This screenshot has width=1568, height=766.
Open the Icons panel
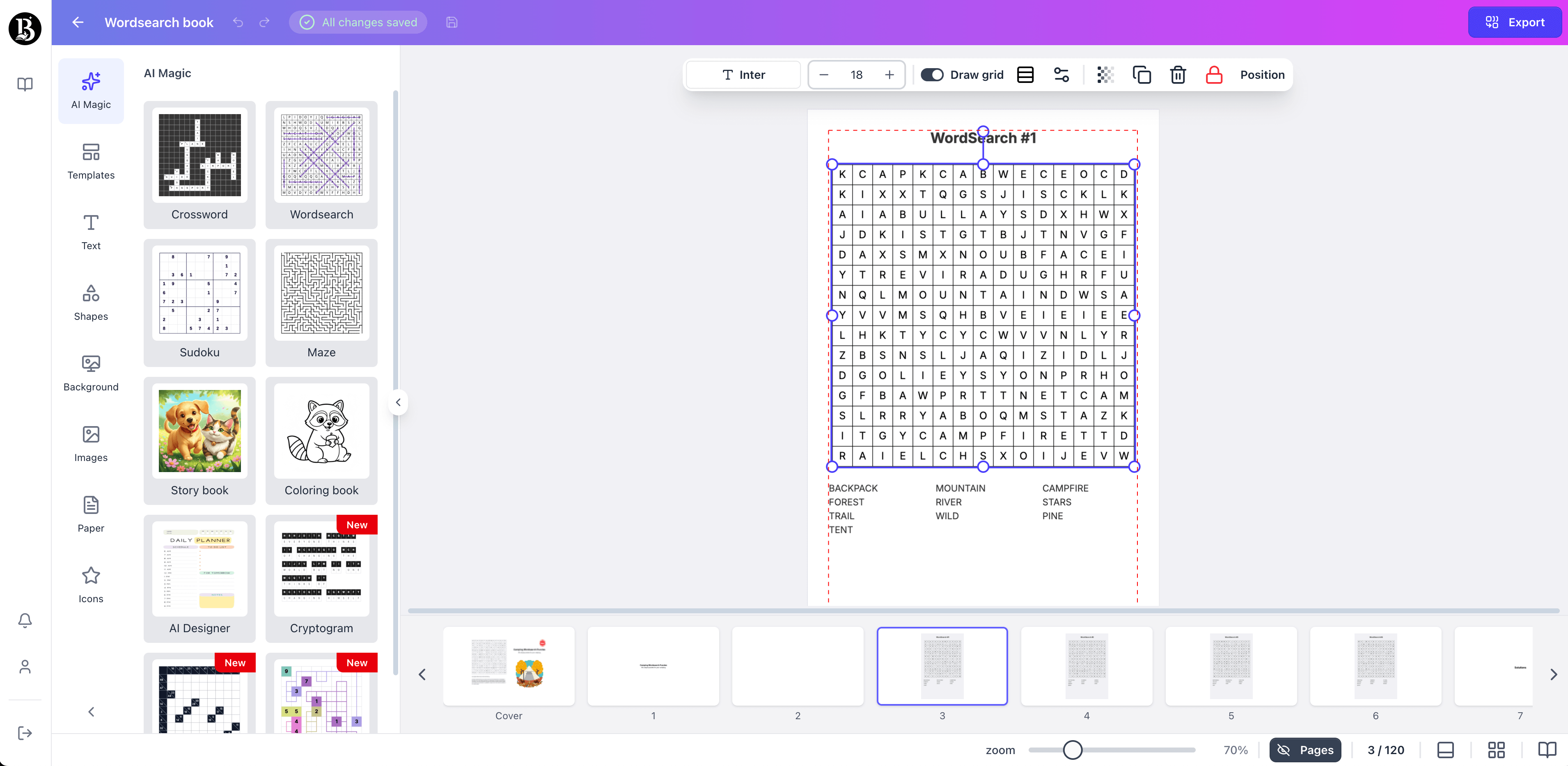91,585
